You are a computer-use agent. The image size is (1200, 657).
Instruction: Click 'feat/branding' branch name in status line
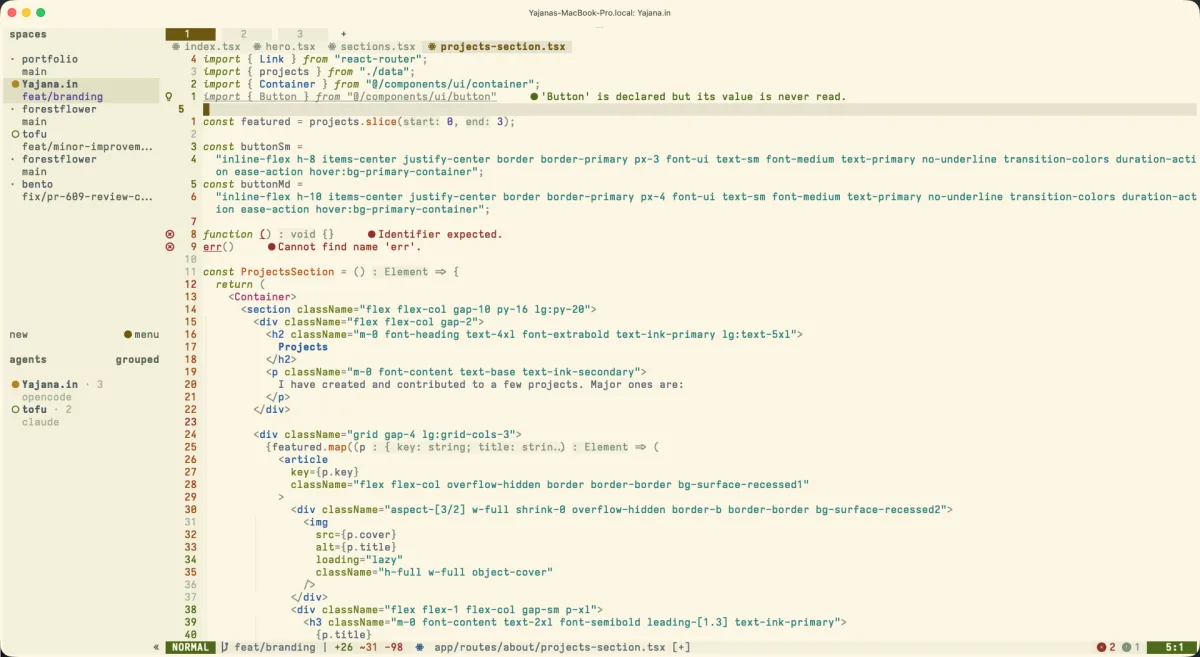click(x=275, y=647)
